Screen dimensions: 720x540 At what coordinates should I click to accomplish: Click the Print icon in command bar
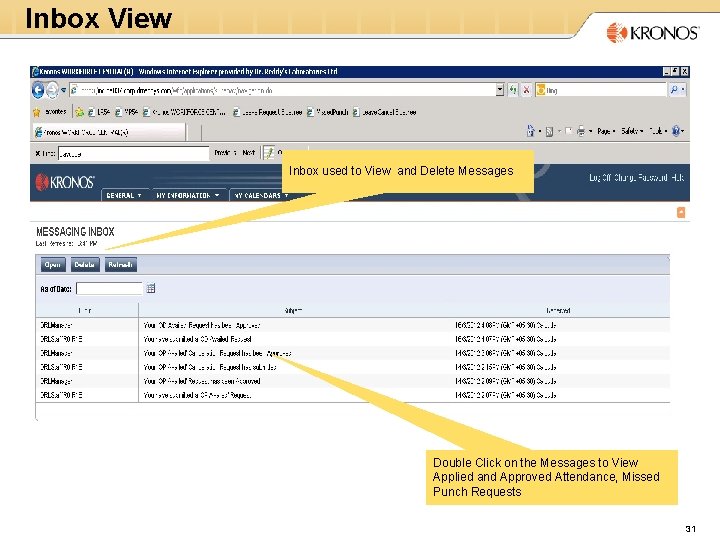tap(581, 131)
